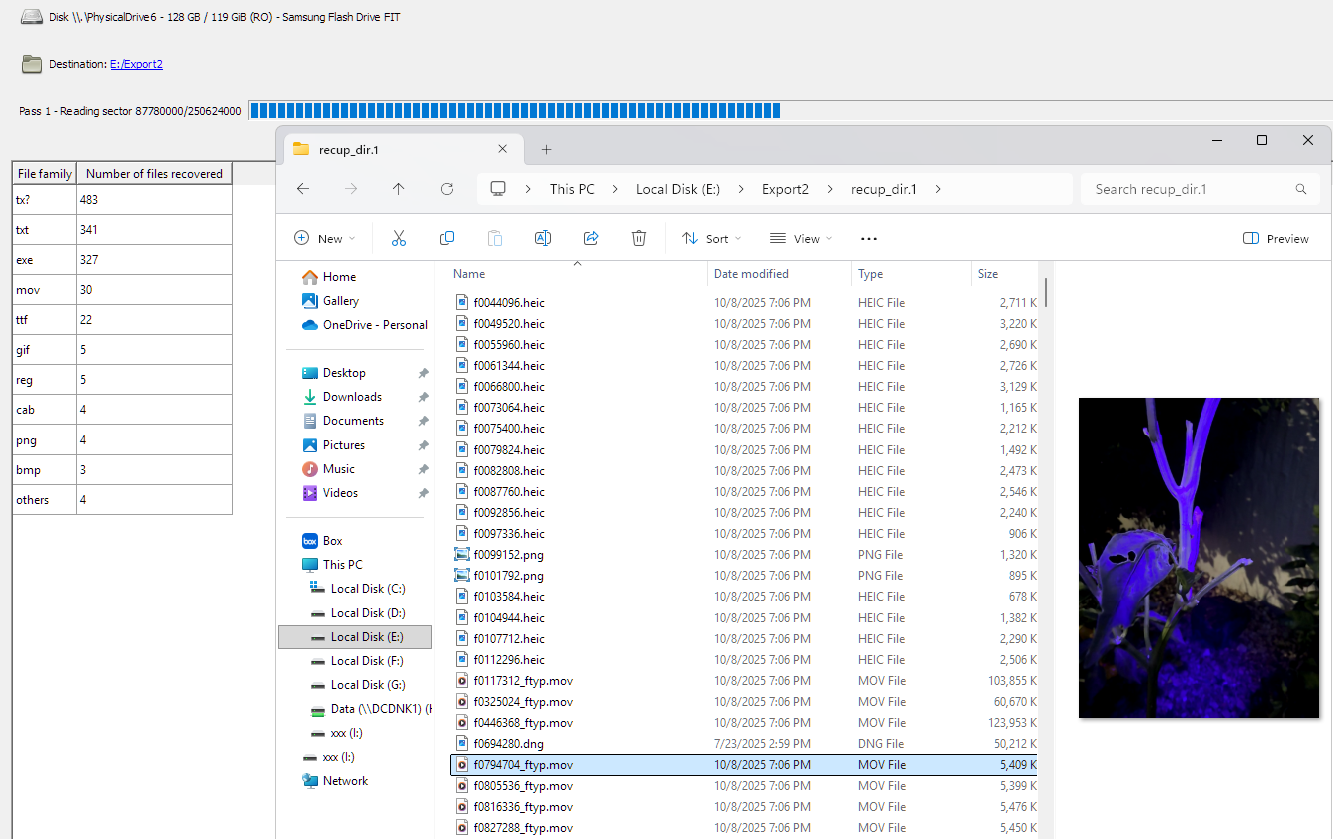1333x839 pixels.
Task: Click the File family column header
Action: [x=44, y=174]
